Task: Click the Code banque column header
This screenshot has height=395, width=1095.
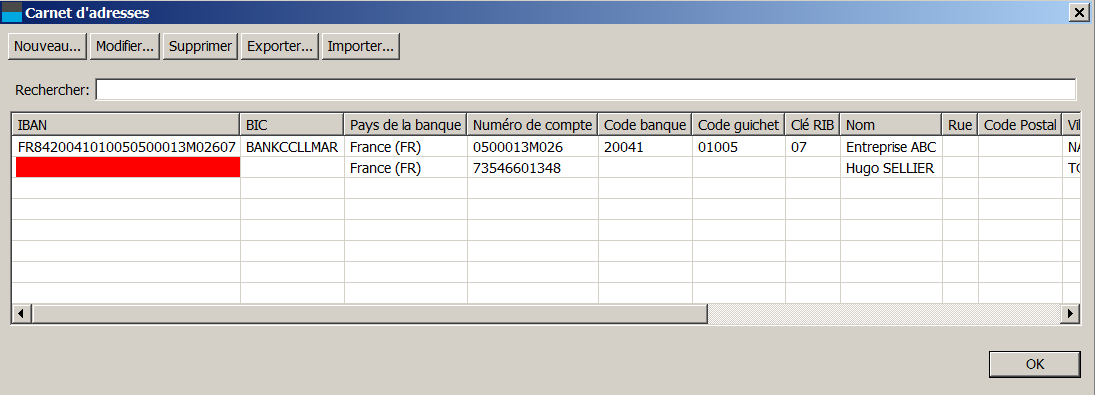Action: click(x=645, y=125)
